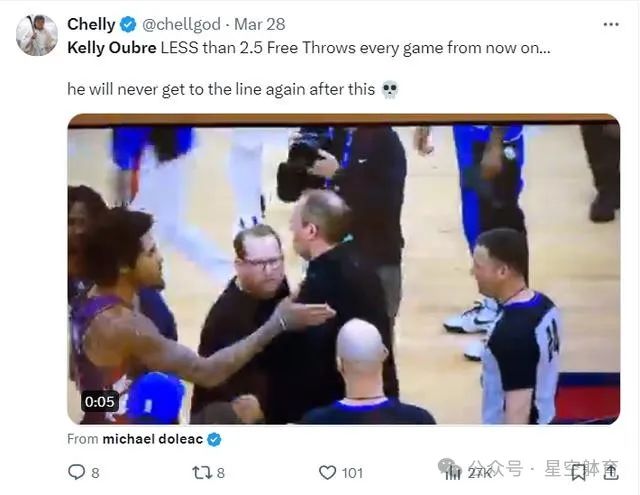Screen dimensions: 640x495
Task: Click the reply count number 8
Action: pos(95,473)
